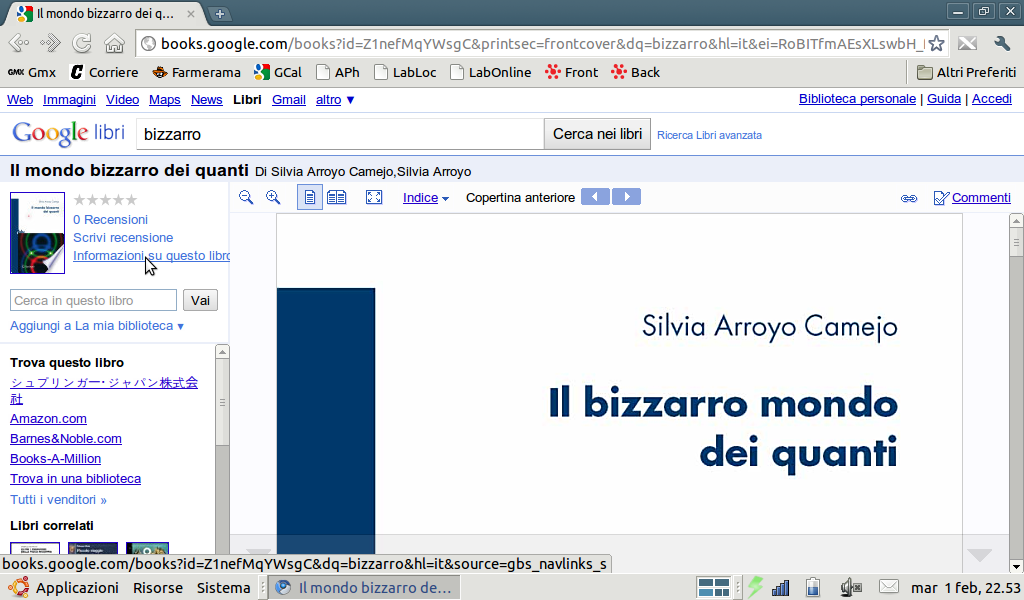Expand the Indice dropdown

coord(426,198)
